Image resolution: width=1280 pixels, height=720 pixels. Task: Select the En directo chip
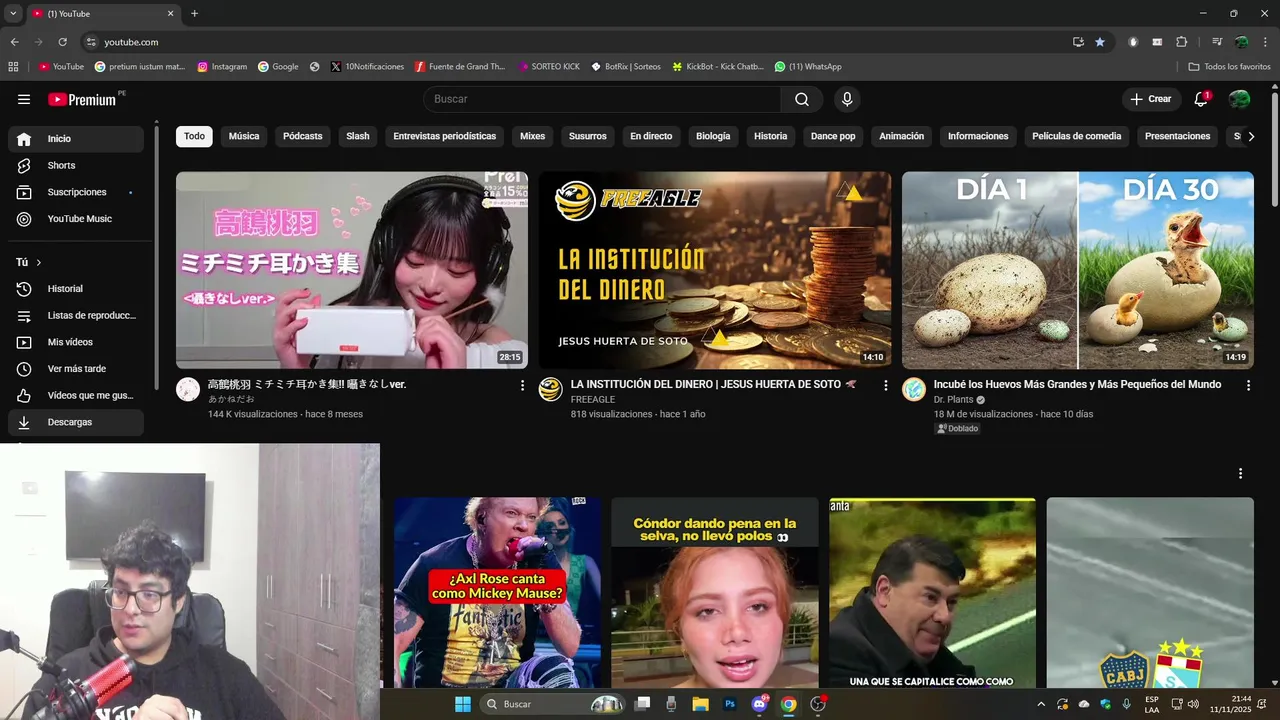pos(651,136)
